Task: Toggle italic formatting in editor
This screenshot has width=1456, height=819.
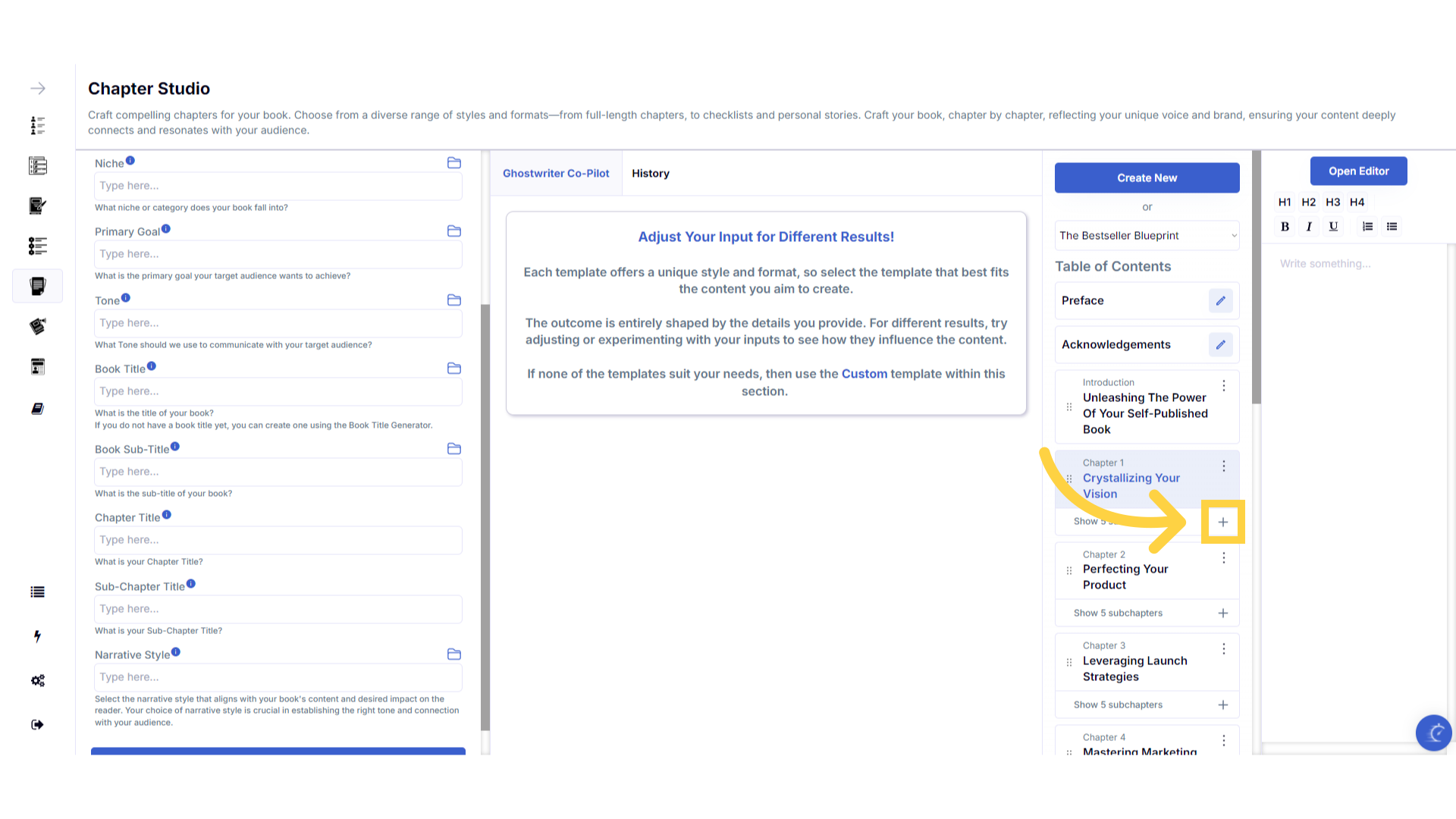Action: pyautogui.click(x=1309, y=227)
